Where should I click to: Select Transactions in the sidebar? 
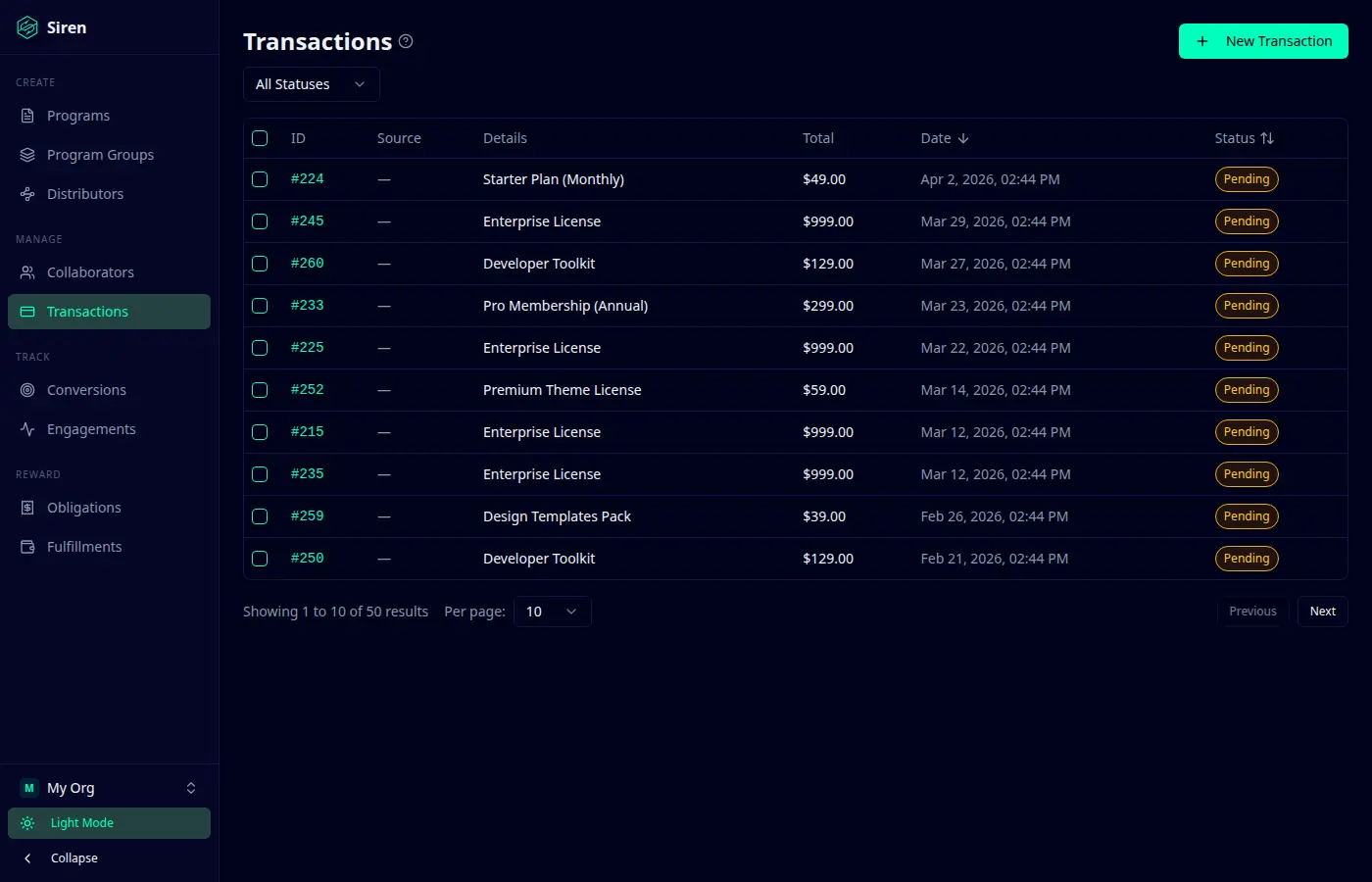(109, 312)
